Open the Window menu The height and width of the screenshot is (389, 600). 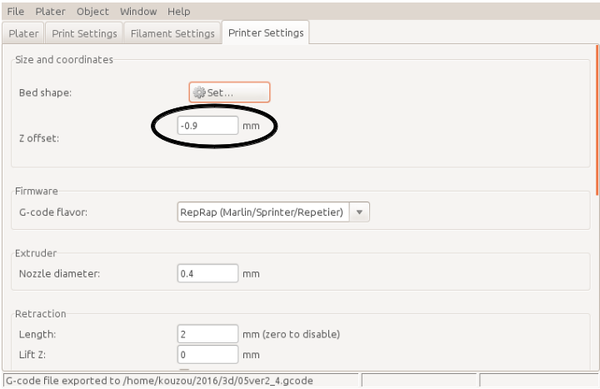click(x=139, y=11)
